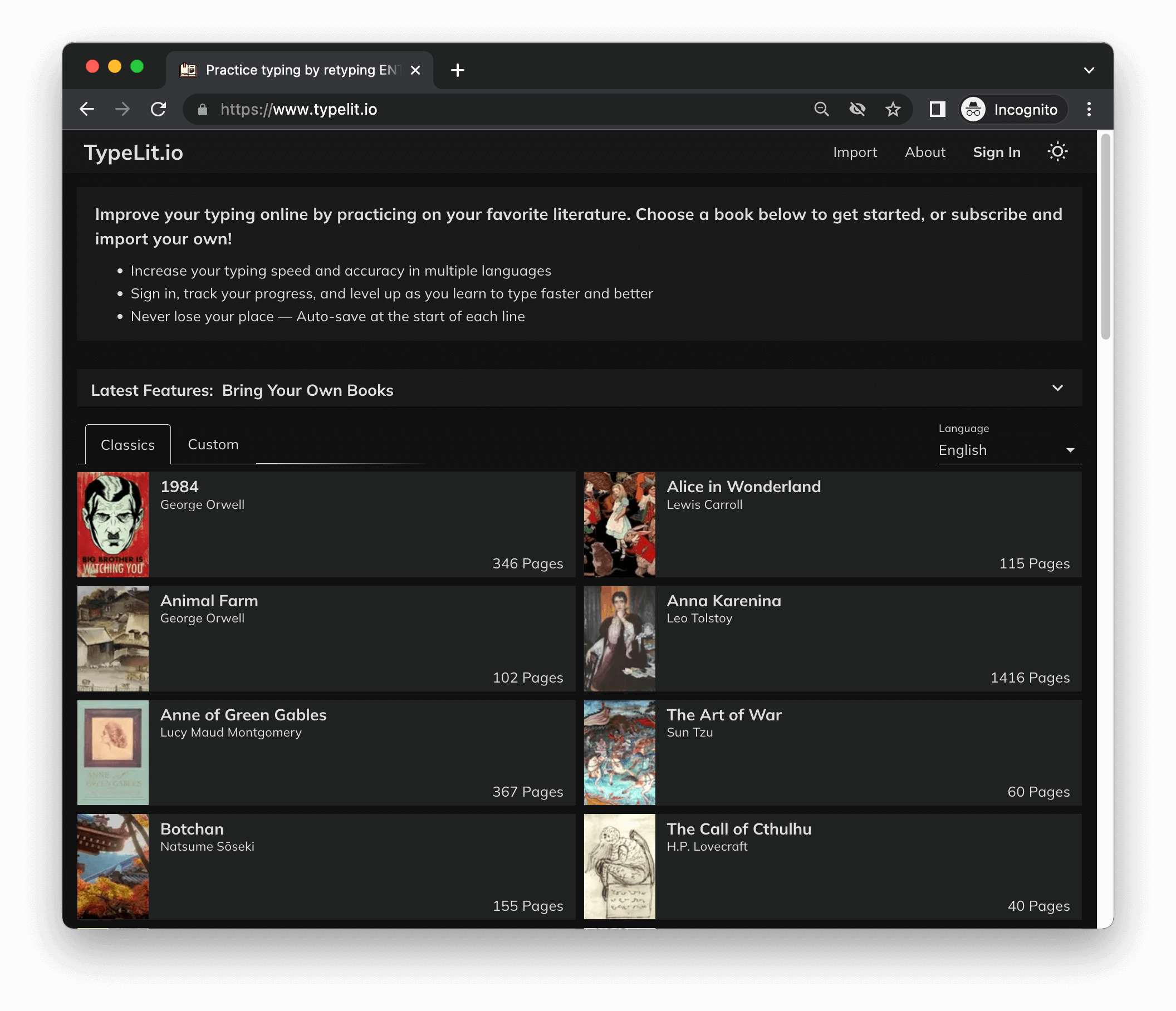Click the crossed-out eye tracking icon
Image resolution: width=1176 pixels, height=1011 pixels.
click(x=857, y=109)
